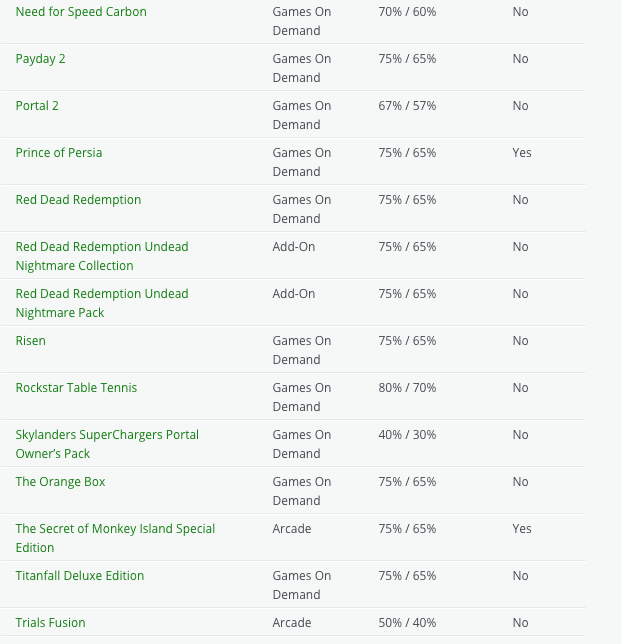Viewport: 621px width, 644px height.
Task: Click The Orange Box link
Action: click(x=60, y=482)
